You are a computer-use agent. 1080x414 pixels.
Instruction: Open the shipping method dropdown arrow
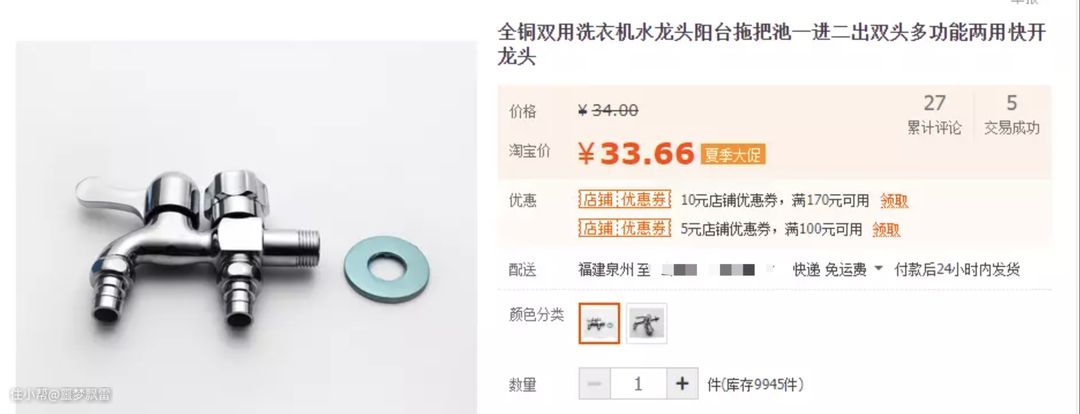point(878,269)
